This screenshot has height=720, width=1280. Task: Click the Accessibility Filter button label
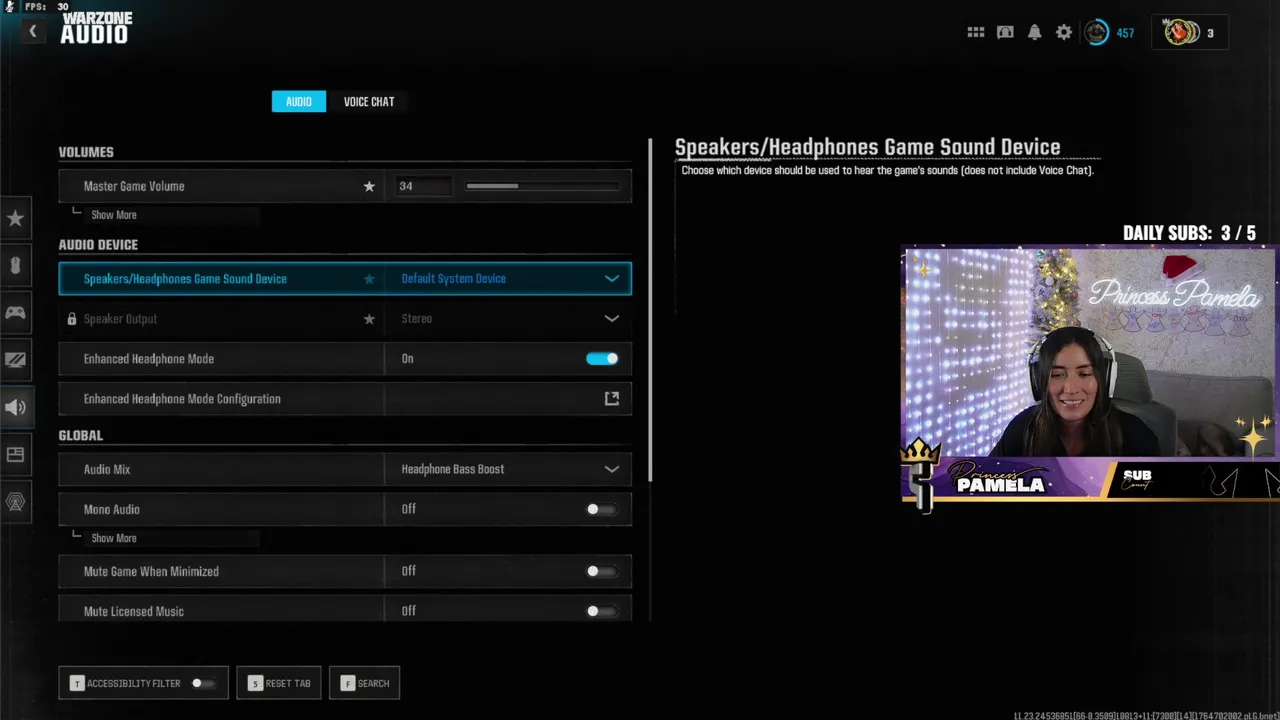[134, 683]
